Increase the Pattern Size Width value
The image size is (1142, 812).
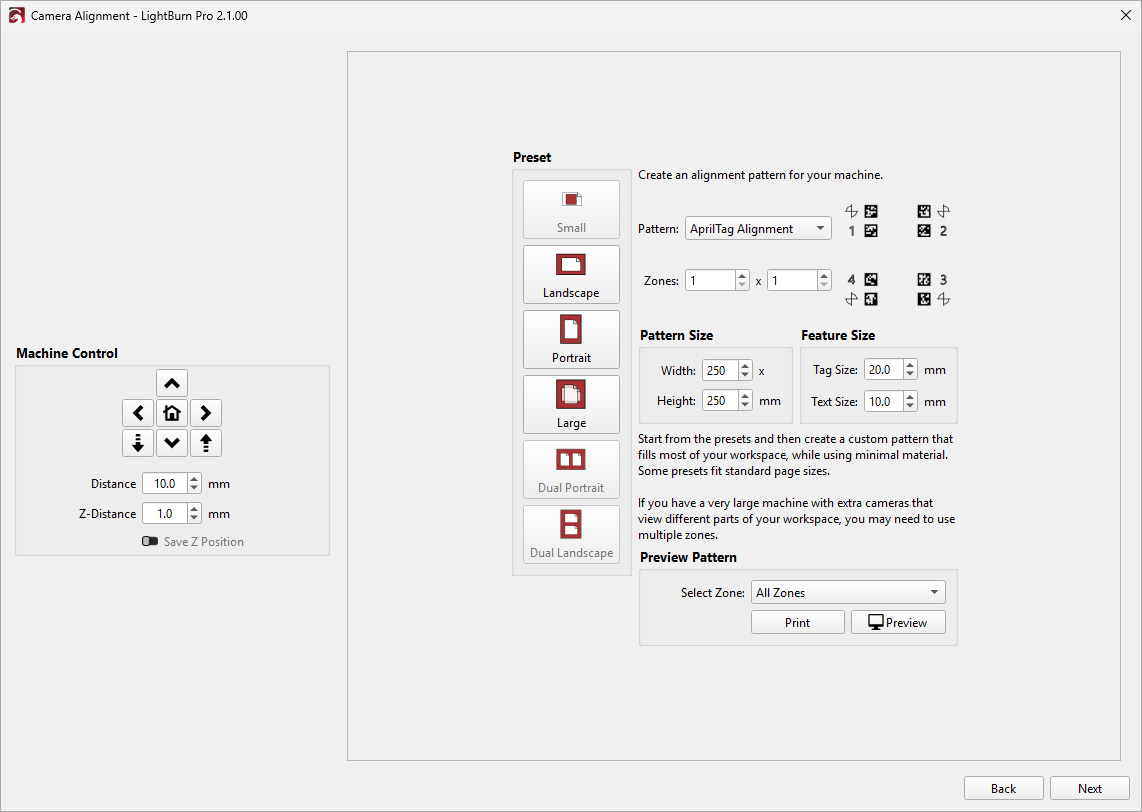[x=745, y=366]
